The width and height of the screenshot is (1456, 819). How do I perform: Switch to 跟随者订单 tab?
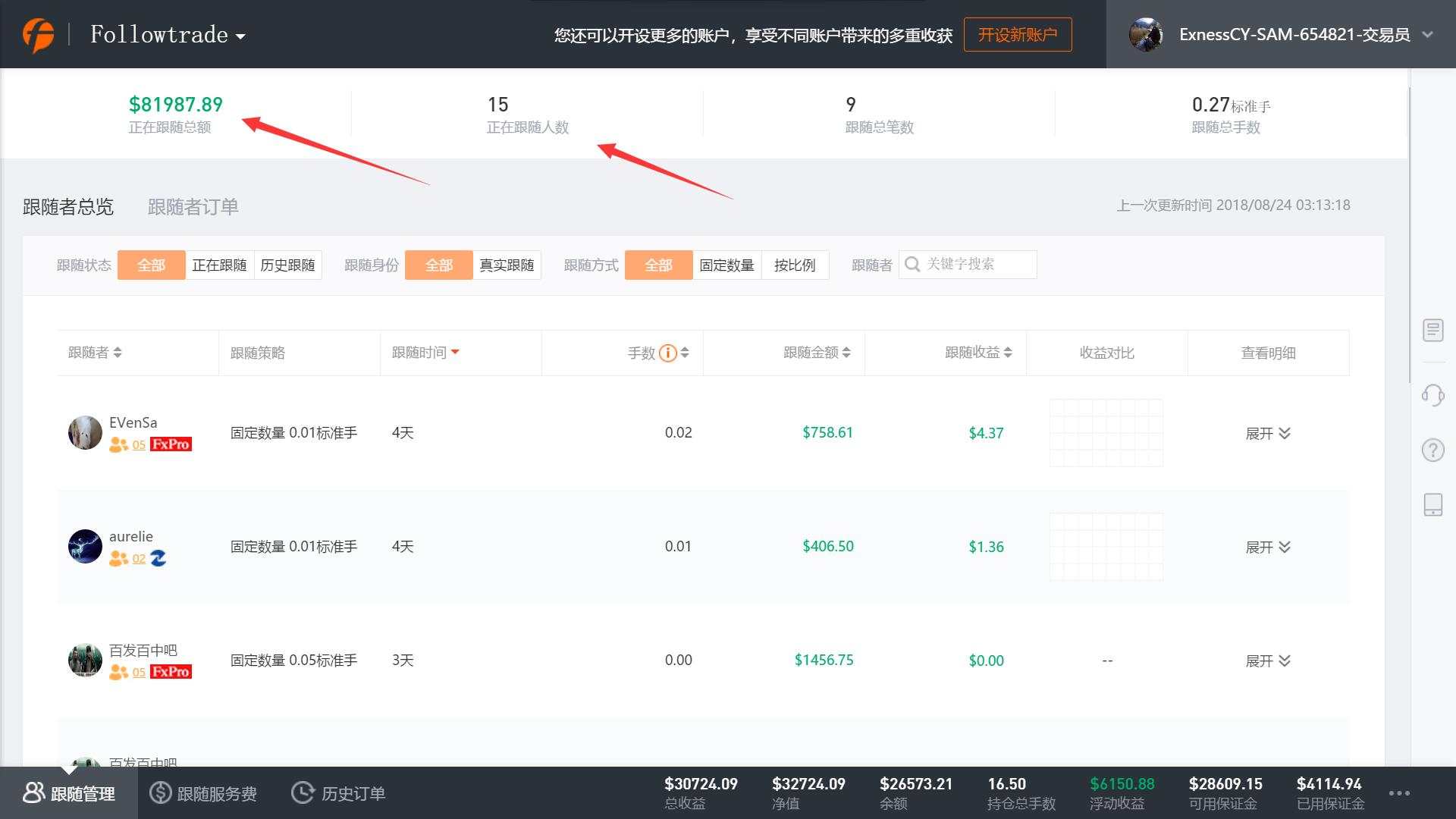point(193,207)
